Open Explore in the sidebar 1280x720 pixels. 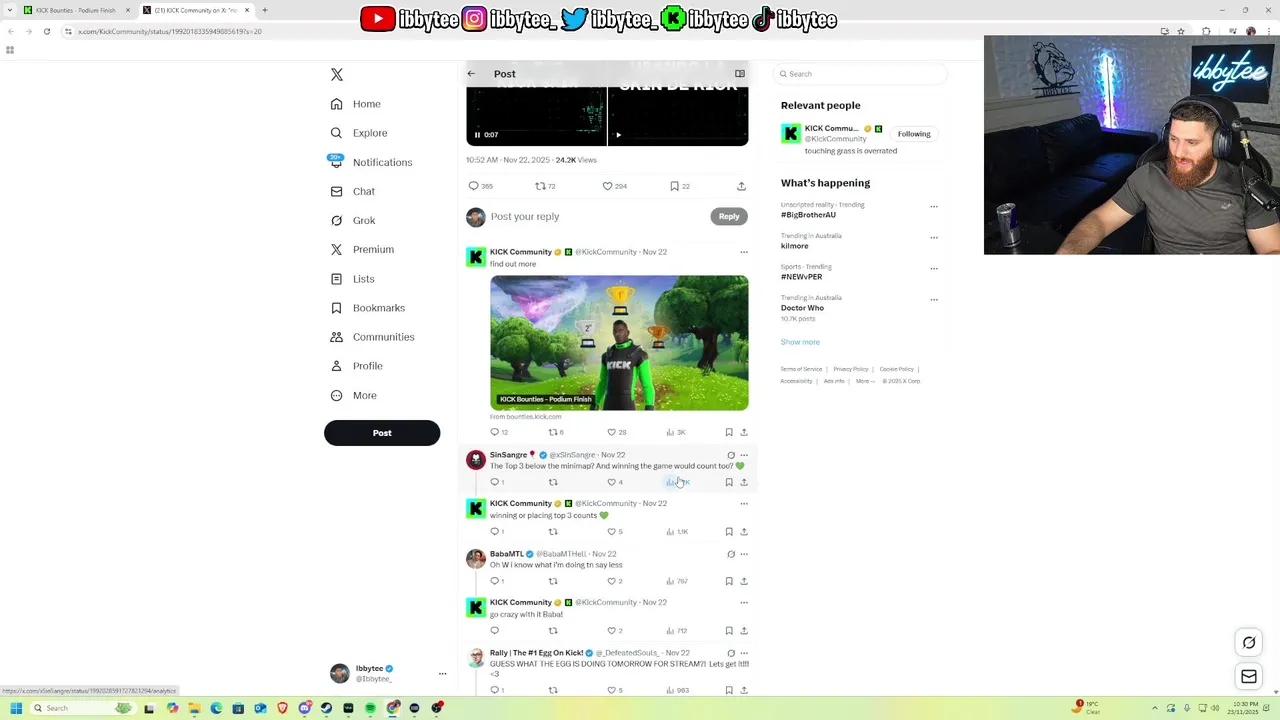point(358,133)
